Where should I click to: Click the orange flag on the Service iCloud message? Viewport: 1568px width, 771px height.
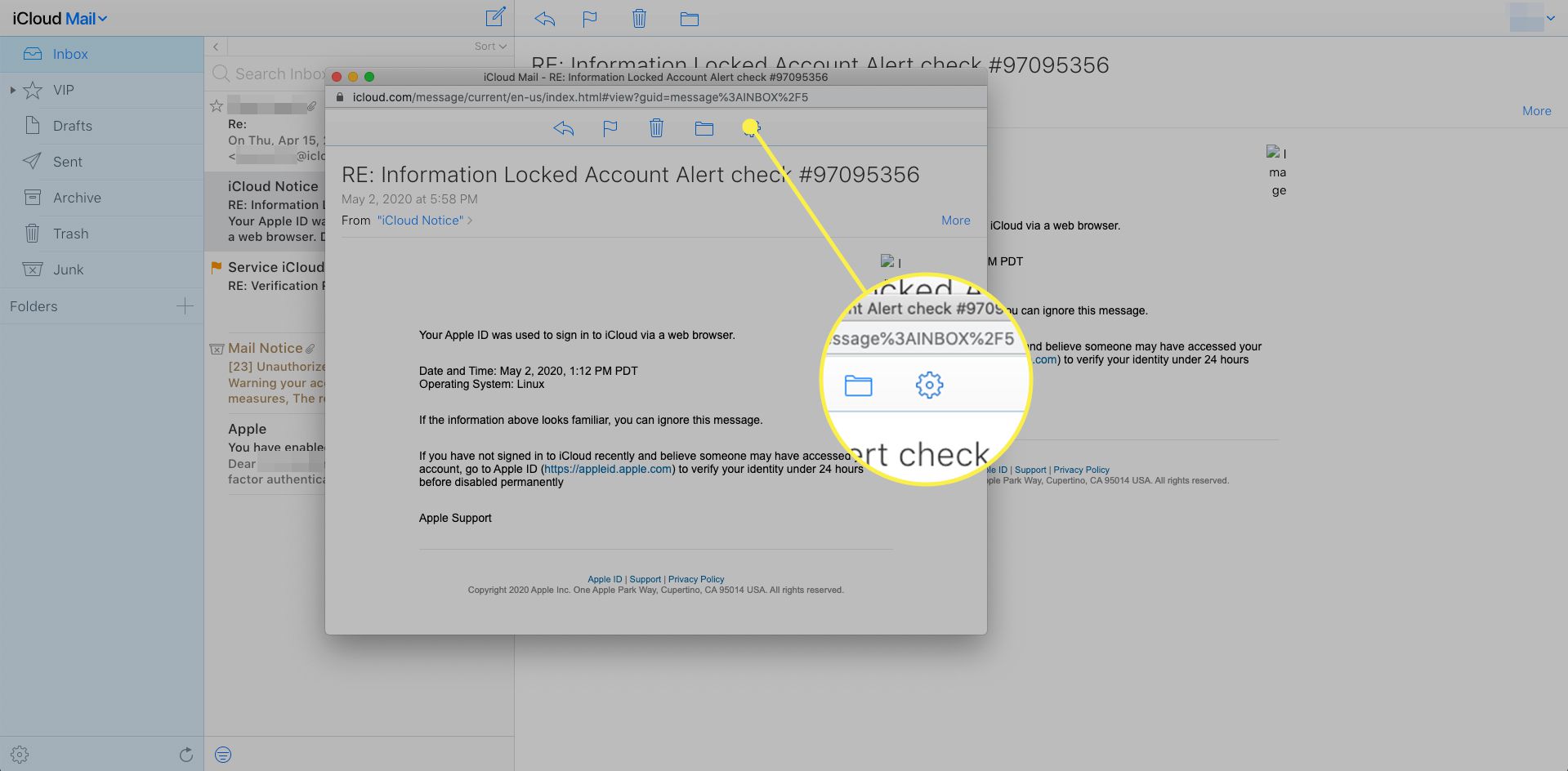[217, 267]
